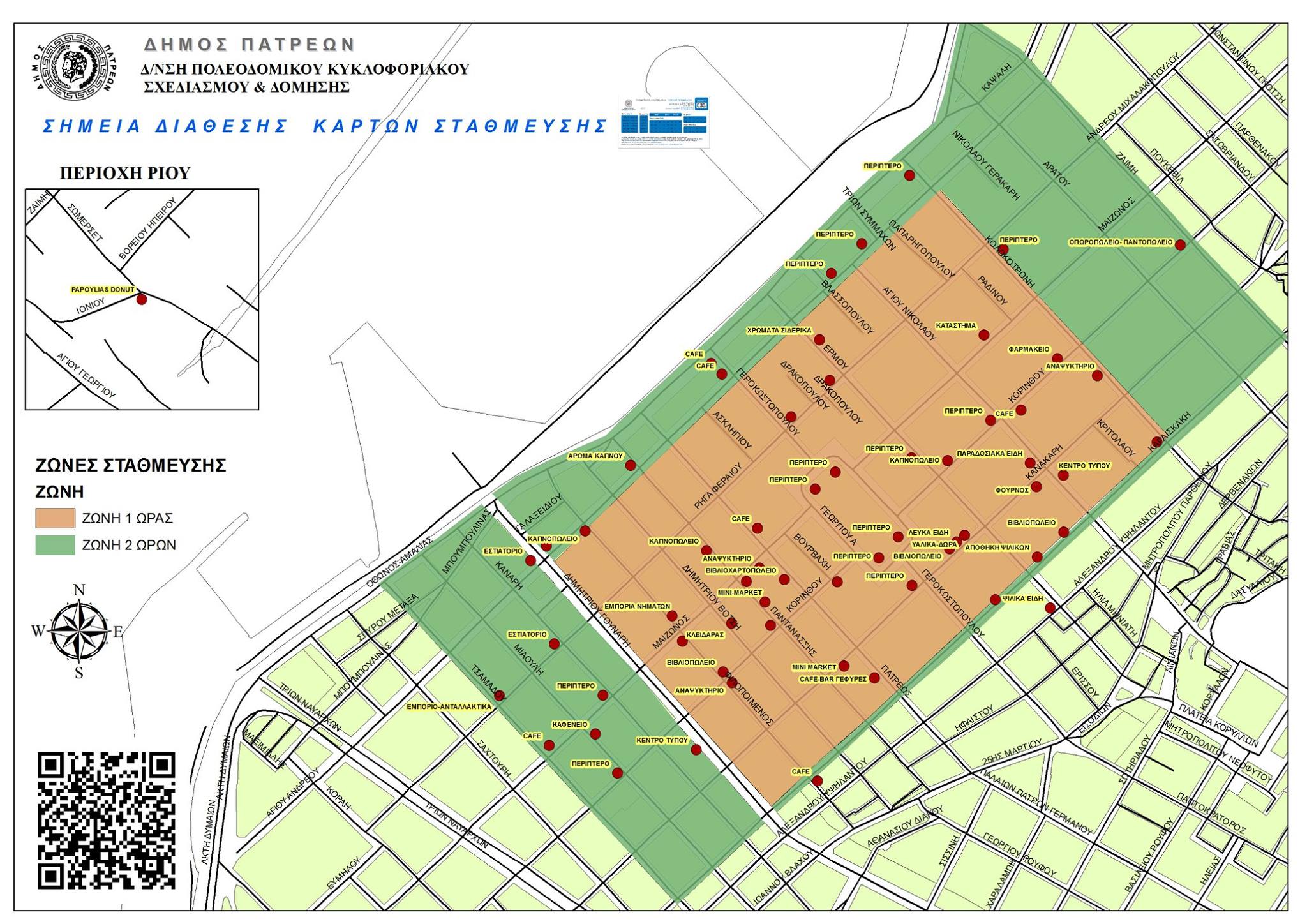Click the ΠΕΡΙΟΧΗ ΡΙΟΥ inset map title
This screenshot has height=924, width=1307.
coord(125,173)
